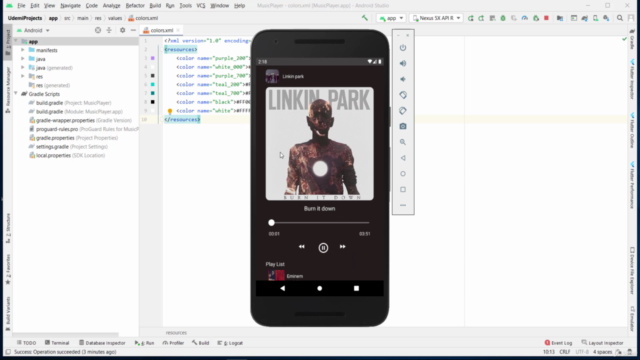Tap Android home navigation button on phone

coord(320,288)
